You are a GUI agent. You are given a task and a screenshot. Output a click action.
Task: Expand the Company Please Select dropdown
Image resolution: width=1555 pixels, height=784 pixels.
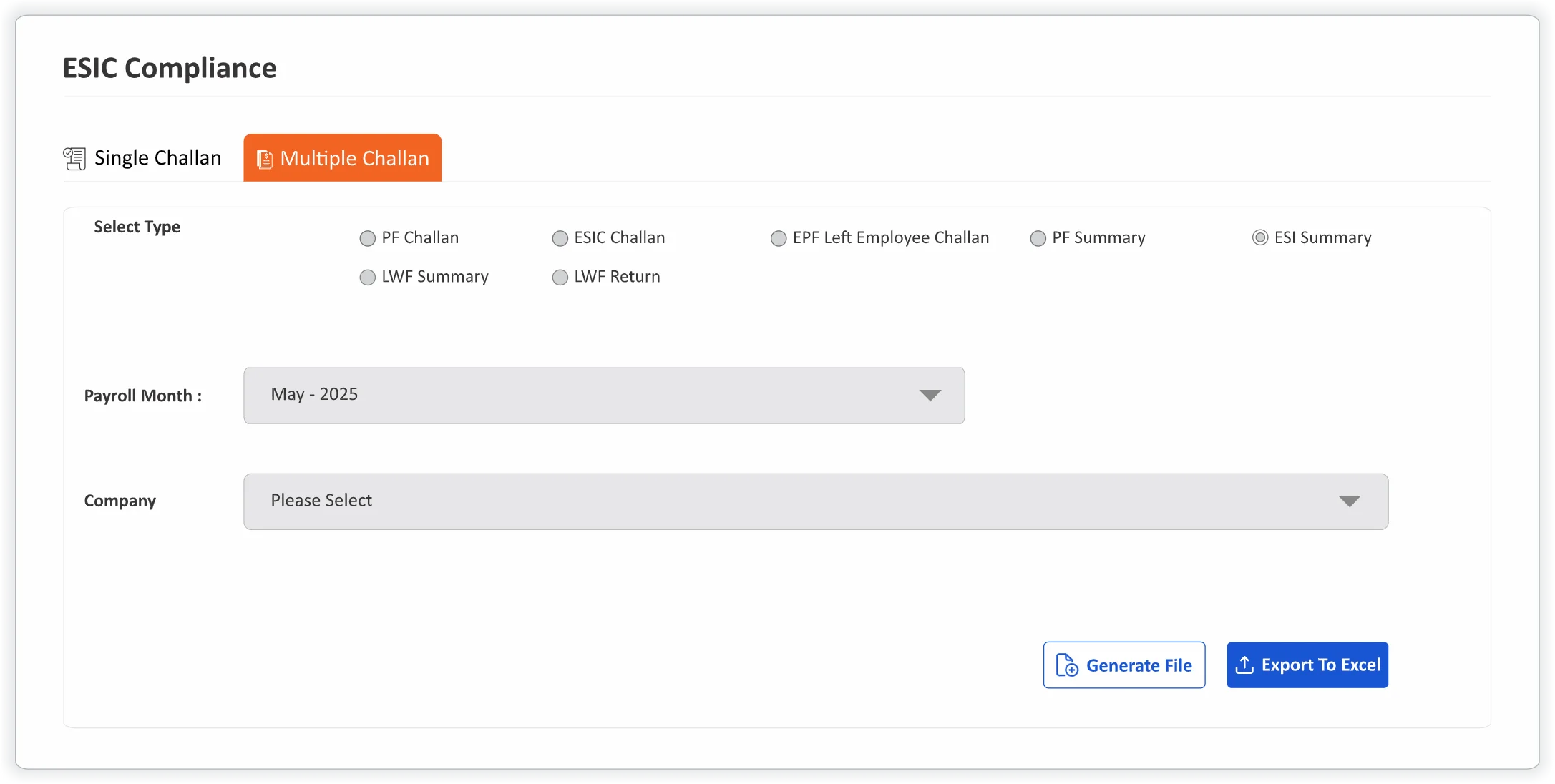(815, 501)
